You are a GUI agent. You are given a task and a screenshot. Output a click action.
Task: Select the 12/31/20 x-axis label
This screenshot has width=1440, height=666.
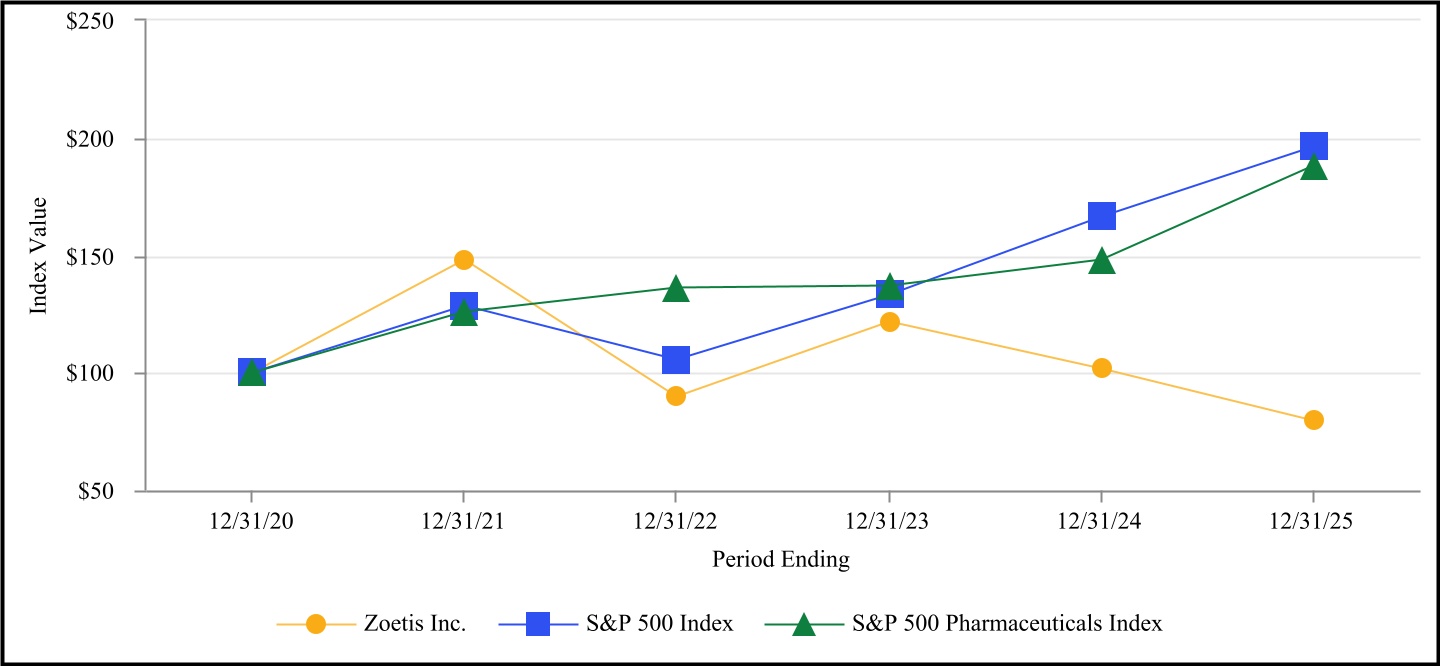(x=251, y=523)
